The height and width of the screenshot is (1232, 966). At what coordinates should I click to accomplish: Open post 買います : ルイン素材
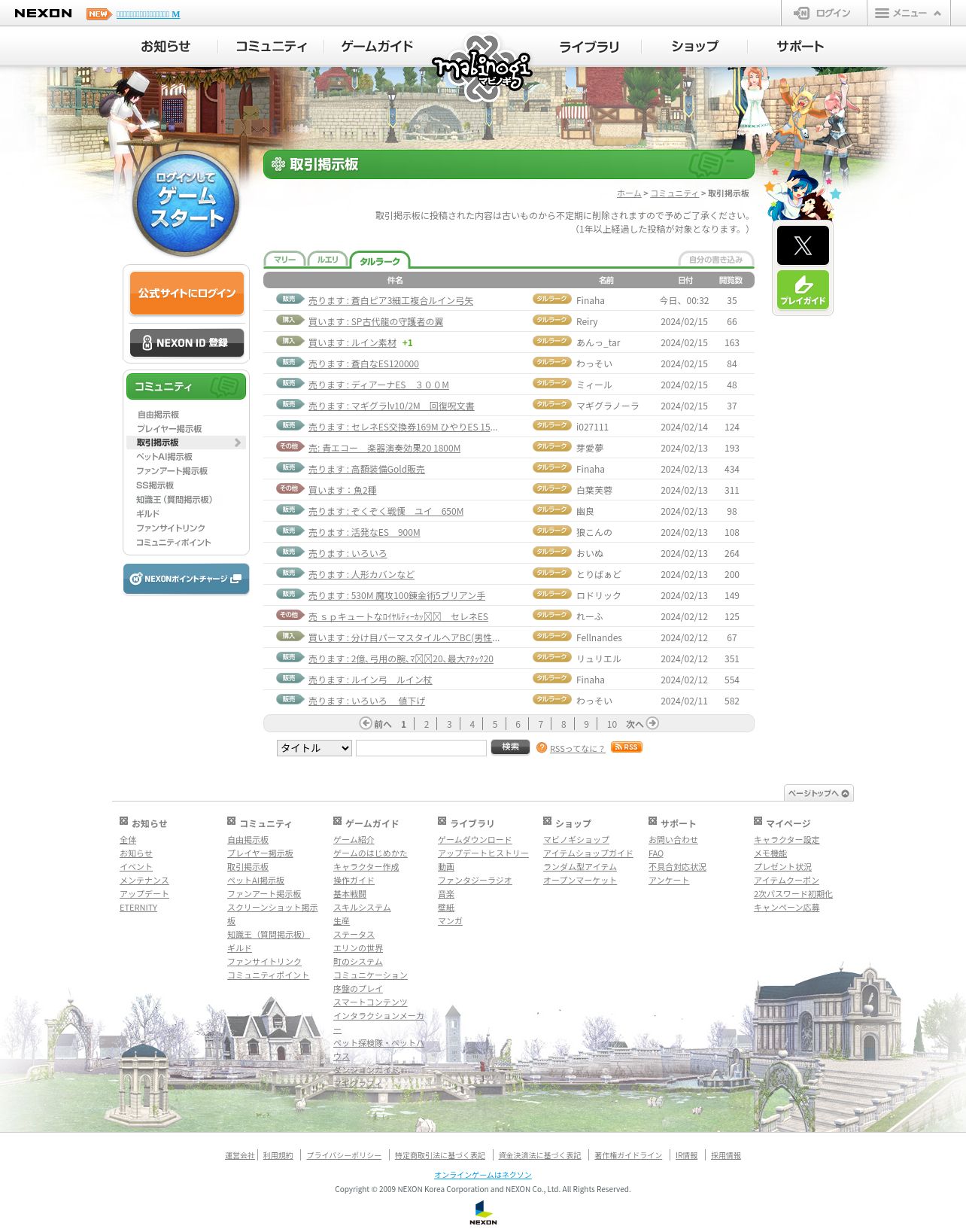352,343
